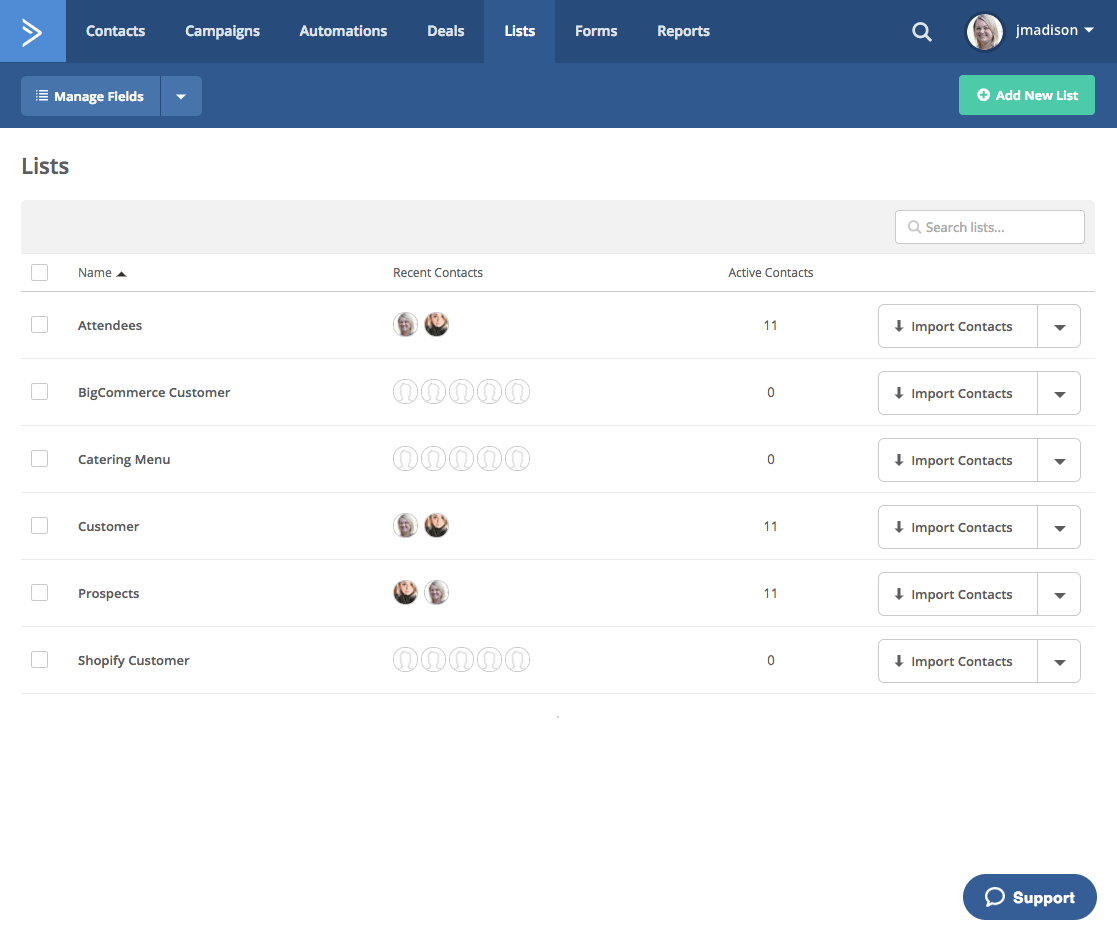Select the Shopify Customer row checkbox

[x=39, y=660]
